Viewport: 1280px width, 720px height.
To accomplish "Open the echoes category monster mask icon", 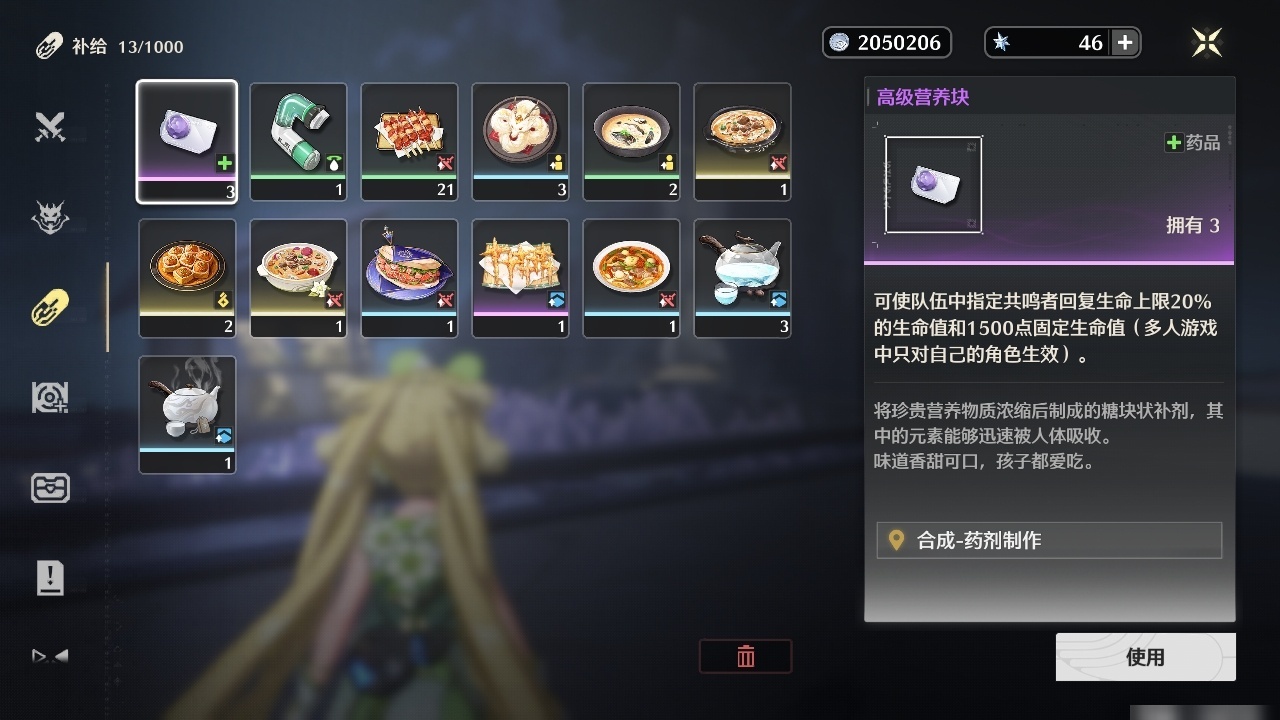I will pos(50,217).
